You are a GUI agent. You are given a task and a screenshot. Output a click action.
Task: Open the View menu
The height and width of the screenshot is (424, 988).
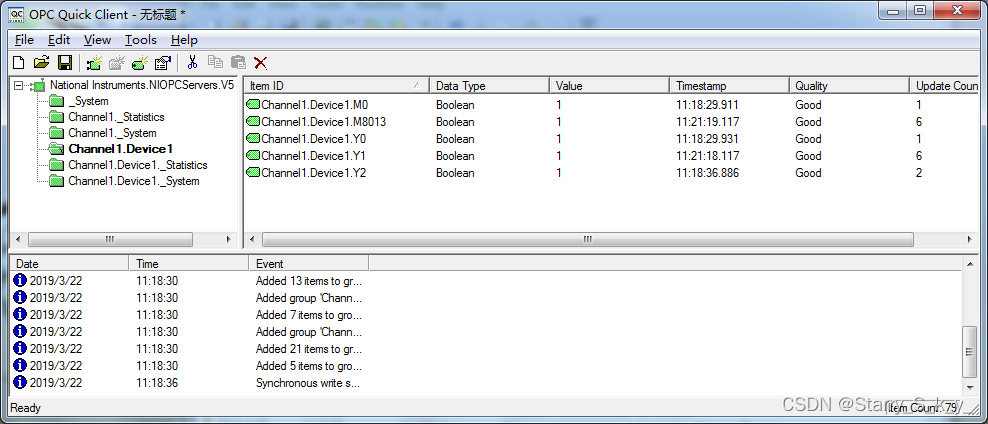point(97,40)
